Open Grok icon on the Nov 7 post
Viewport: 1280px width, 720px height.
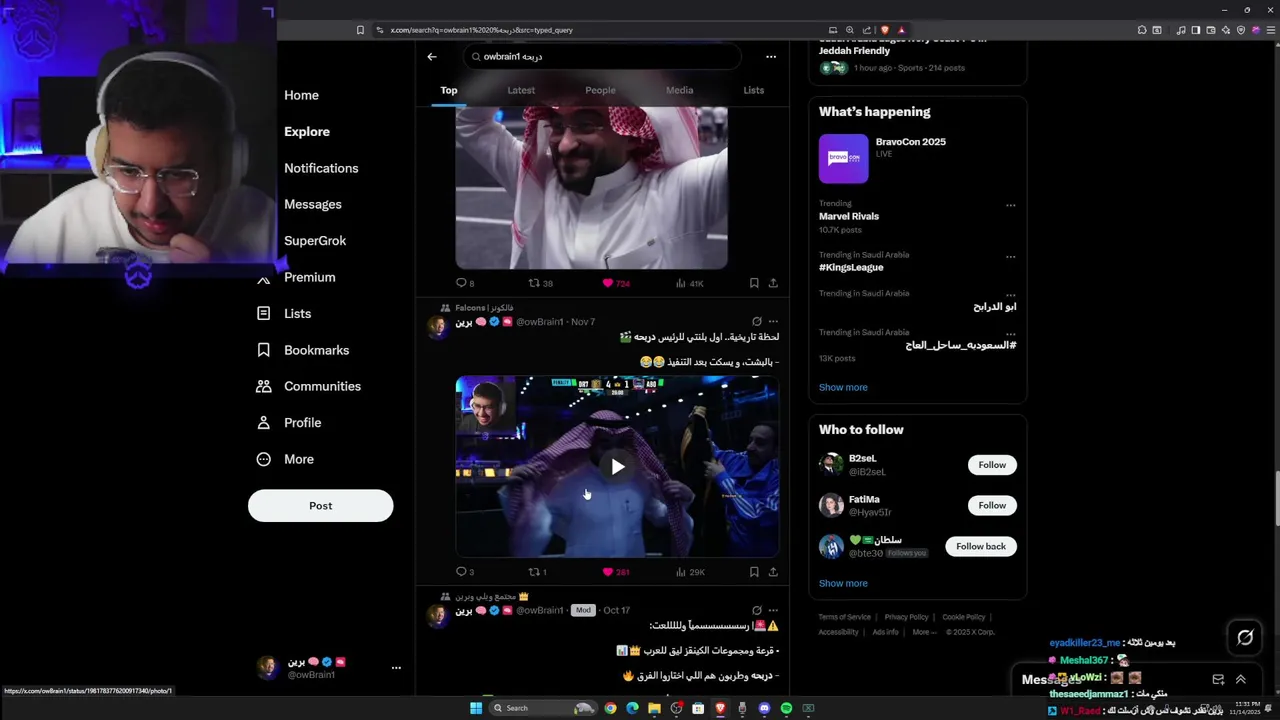(x=756, y=322)
